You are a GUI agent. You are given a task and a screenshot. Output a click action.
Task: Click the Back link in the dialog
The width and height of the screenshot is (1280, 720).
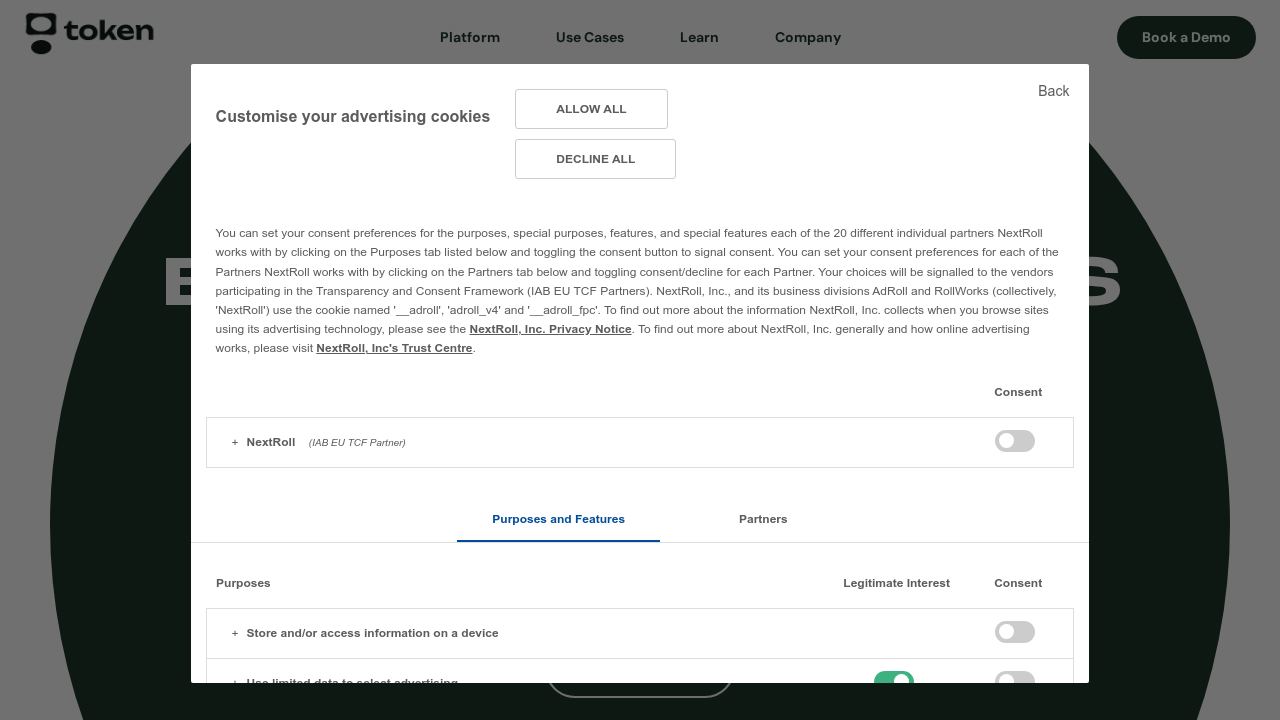click(x=1053, y=91)
